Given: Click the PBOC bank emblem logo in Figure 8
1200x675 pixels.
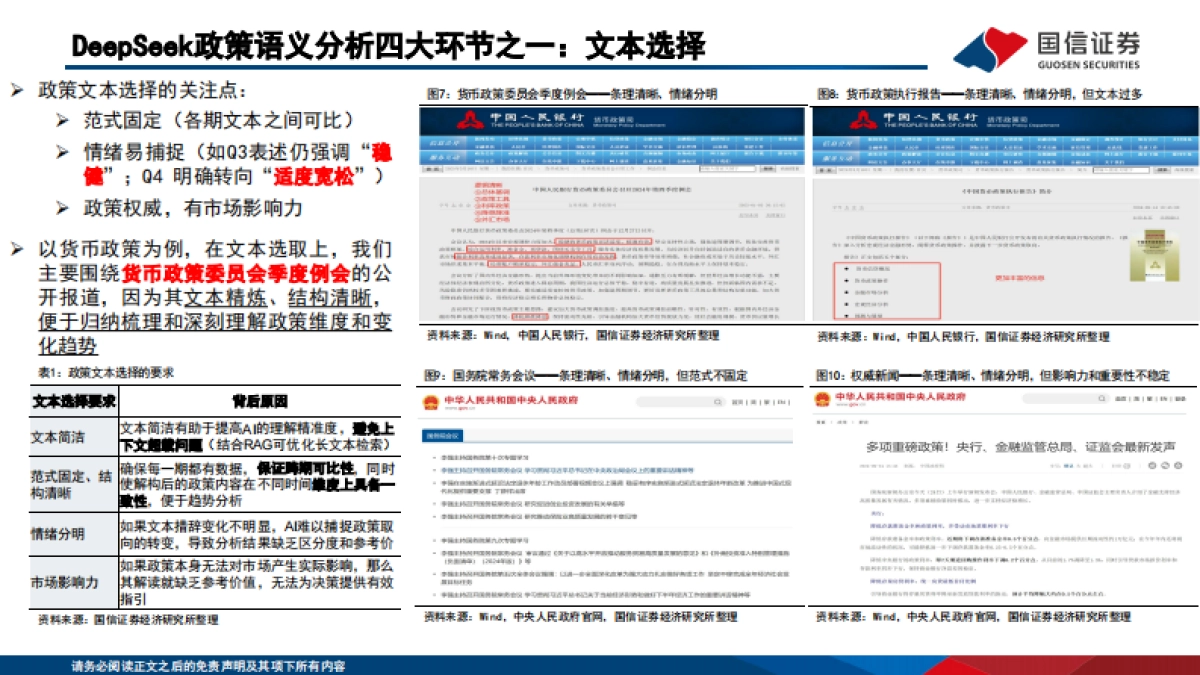Looking at the screenshot, I should tap(863, 119).
